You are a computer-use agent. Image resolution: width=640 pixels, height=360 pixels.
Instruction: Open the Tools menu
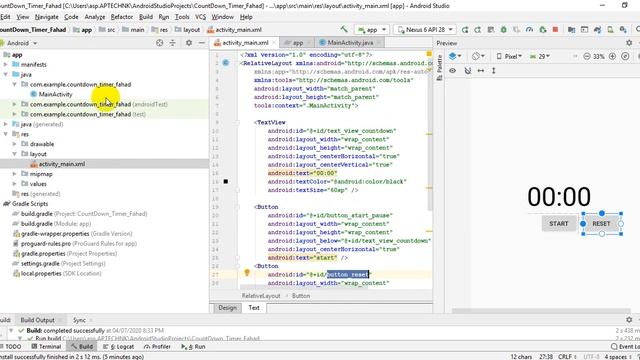pos(182,17)
